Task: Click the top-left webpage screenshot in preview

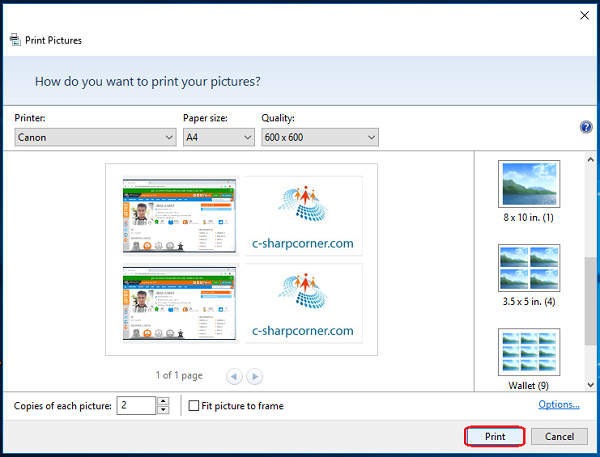Action: [179, 216]
